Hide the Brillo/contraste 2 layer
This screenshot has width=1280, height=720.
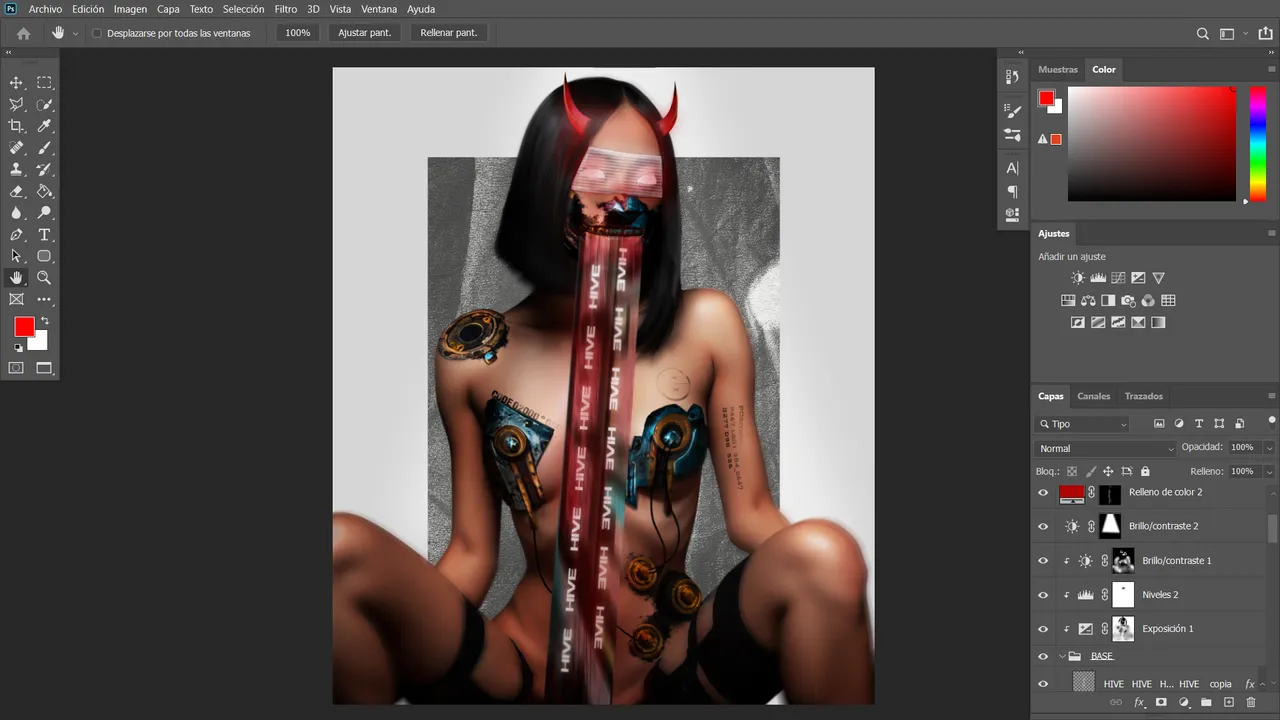1043,527
